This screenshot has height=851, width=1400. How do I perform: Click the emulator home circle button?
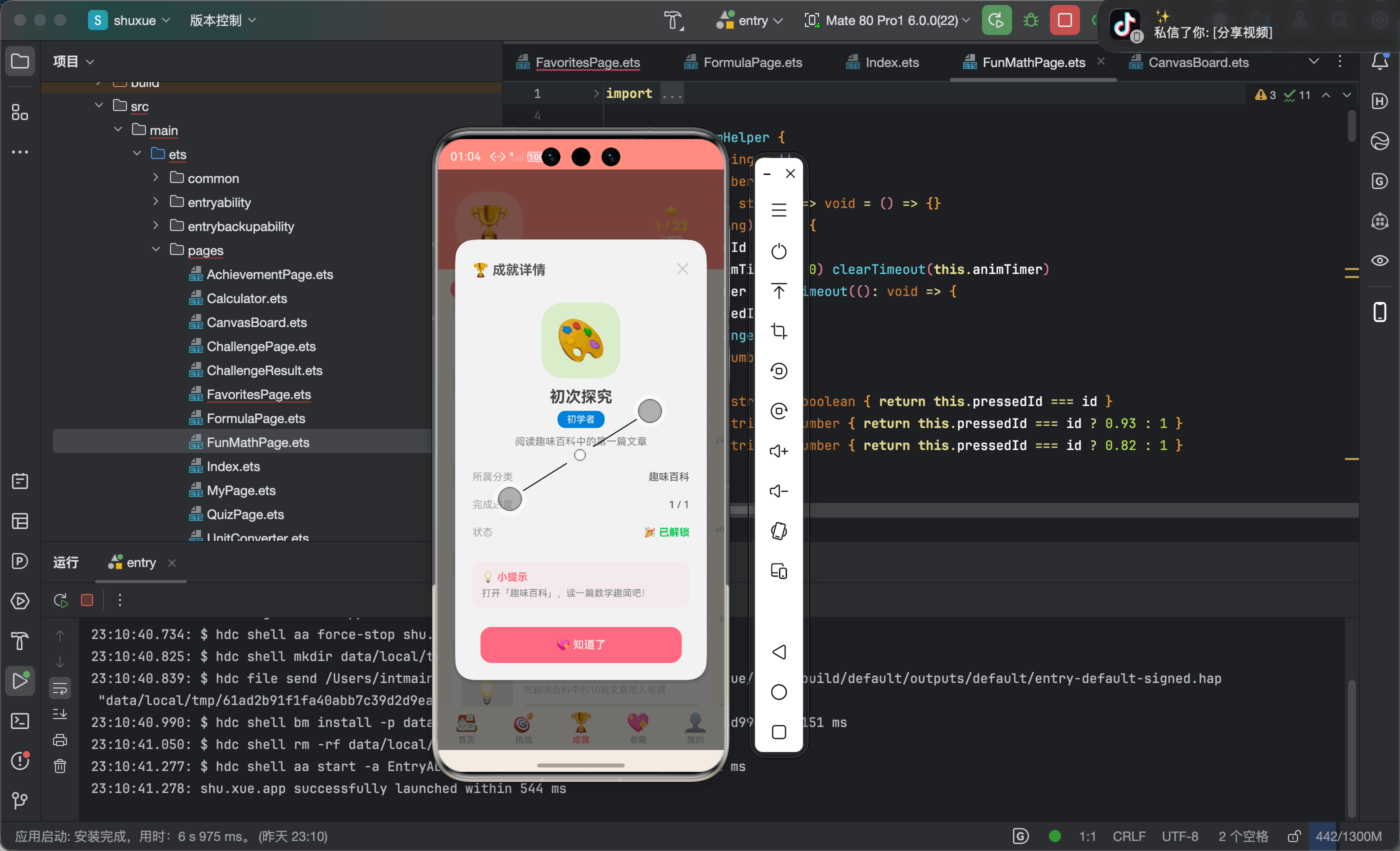point(778,692)
